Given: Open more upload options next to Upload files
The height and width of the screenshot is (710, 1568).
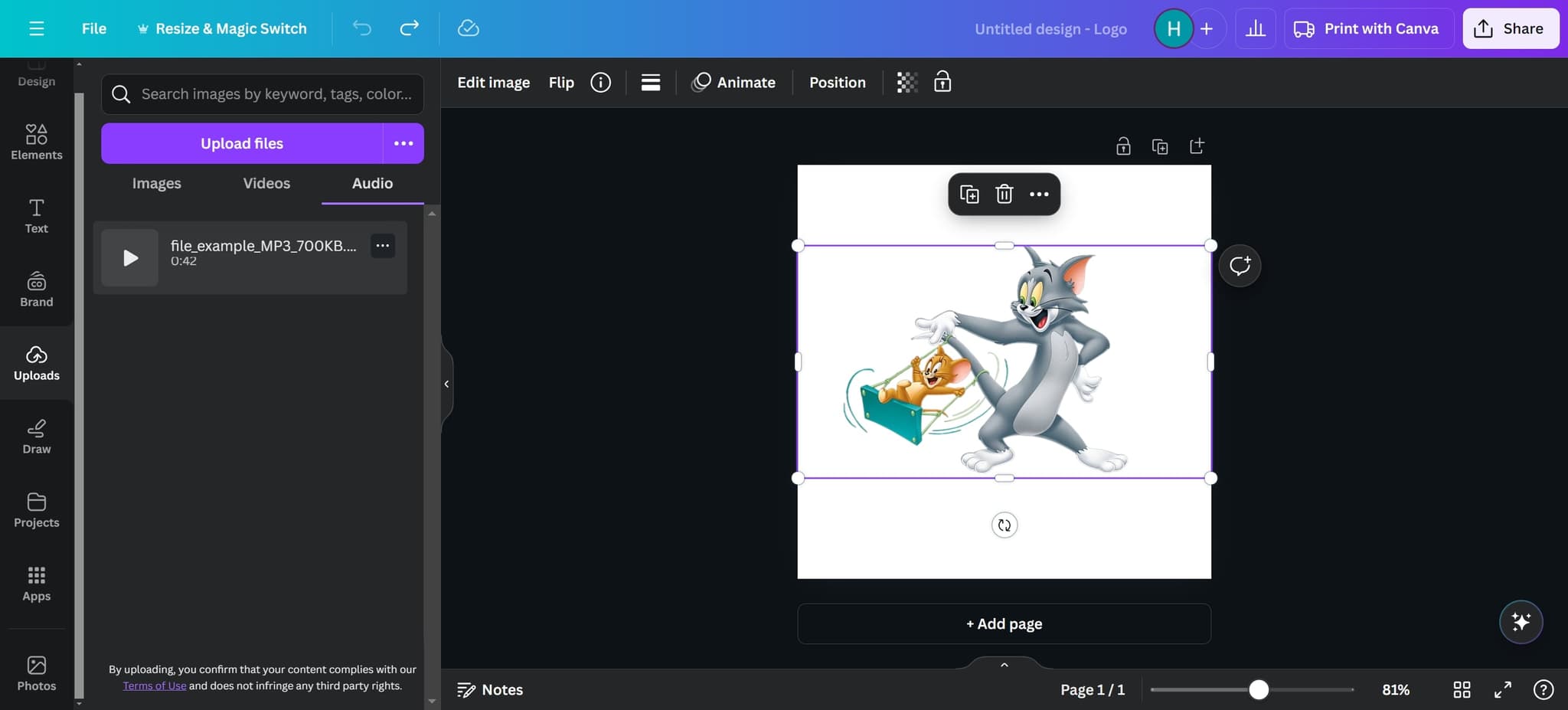Looking at the screenshot, I should [x=403, y=143].
